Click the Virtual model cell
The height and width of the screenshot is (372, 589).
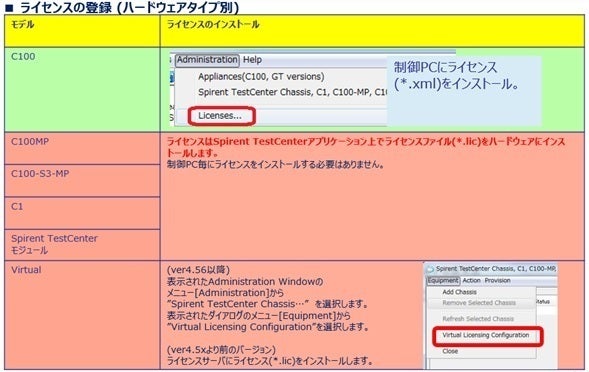point(82,315)
